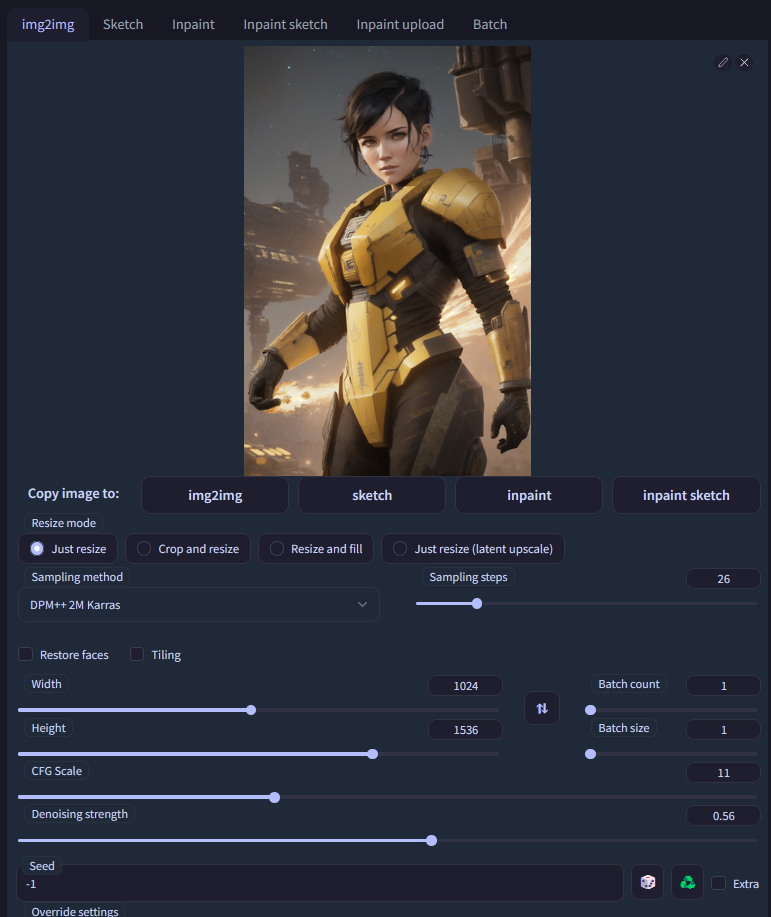Click the Width slider handle
The height and width of the screenshot is (917, 771).
(x=251, y=710)
